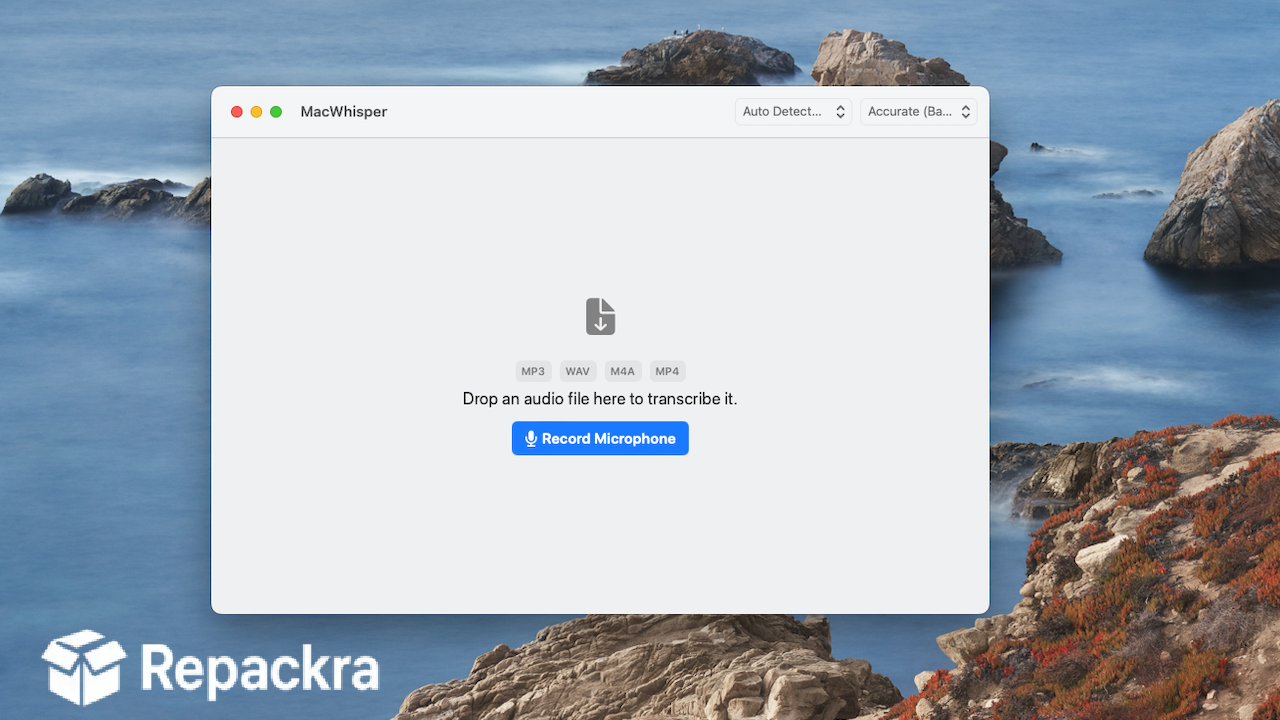This screenshot has height=720, width=1280.
Task: Click the WAV format tag
Action: tap(578, 371)
